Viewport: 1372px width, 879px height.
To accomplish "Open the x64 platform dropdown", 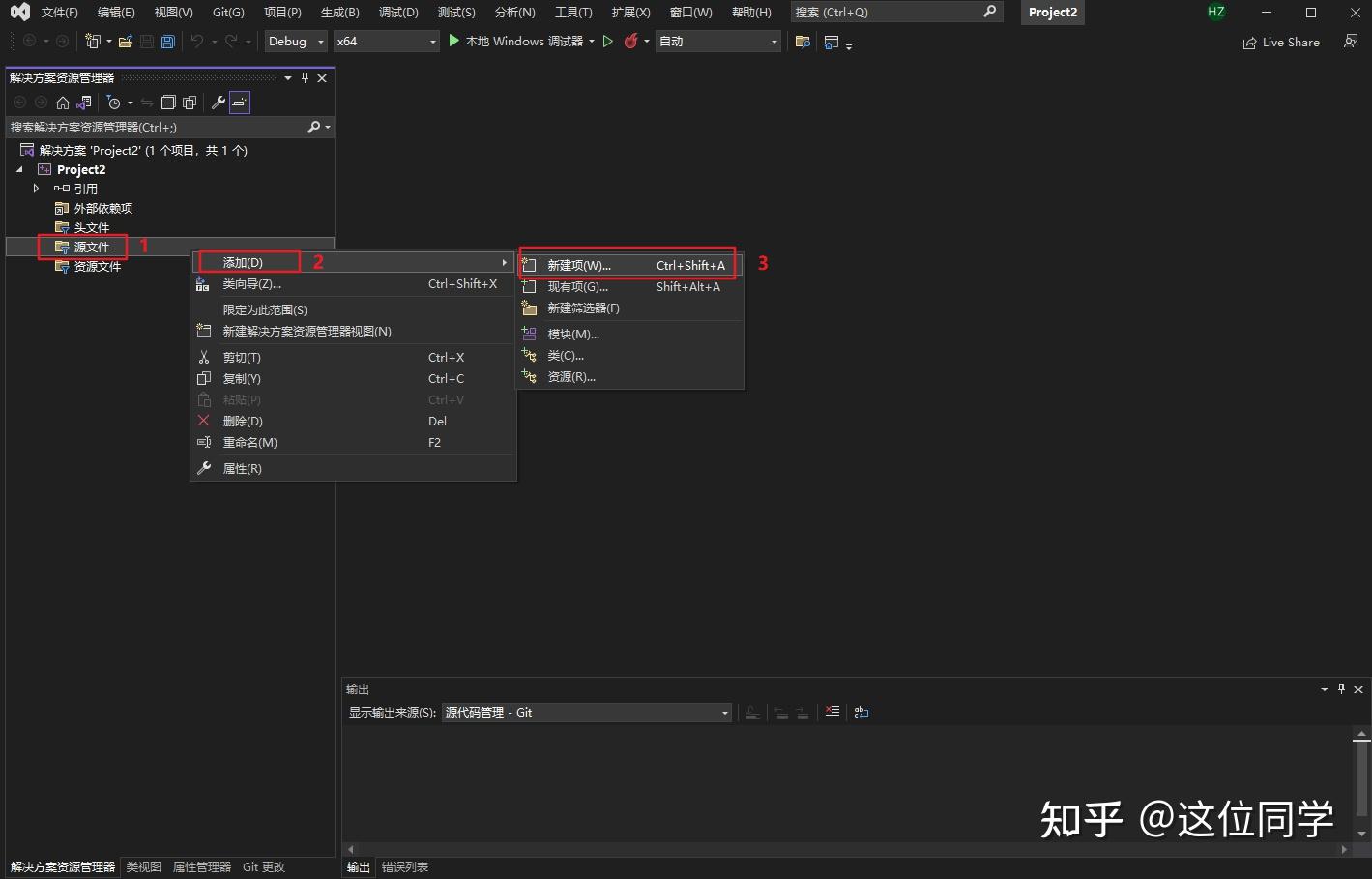I will (387, 42).
